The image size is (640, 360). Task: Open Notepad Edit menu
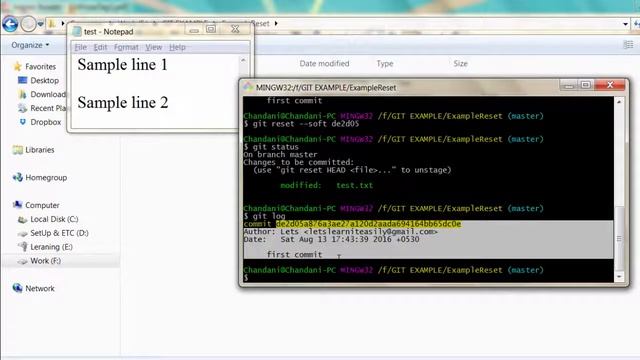(100, 47)
